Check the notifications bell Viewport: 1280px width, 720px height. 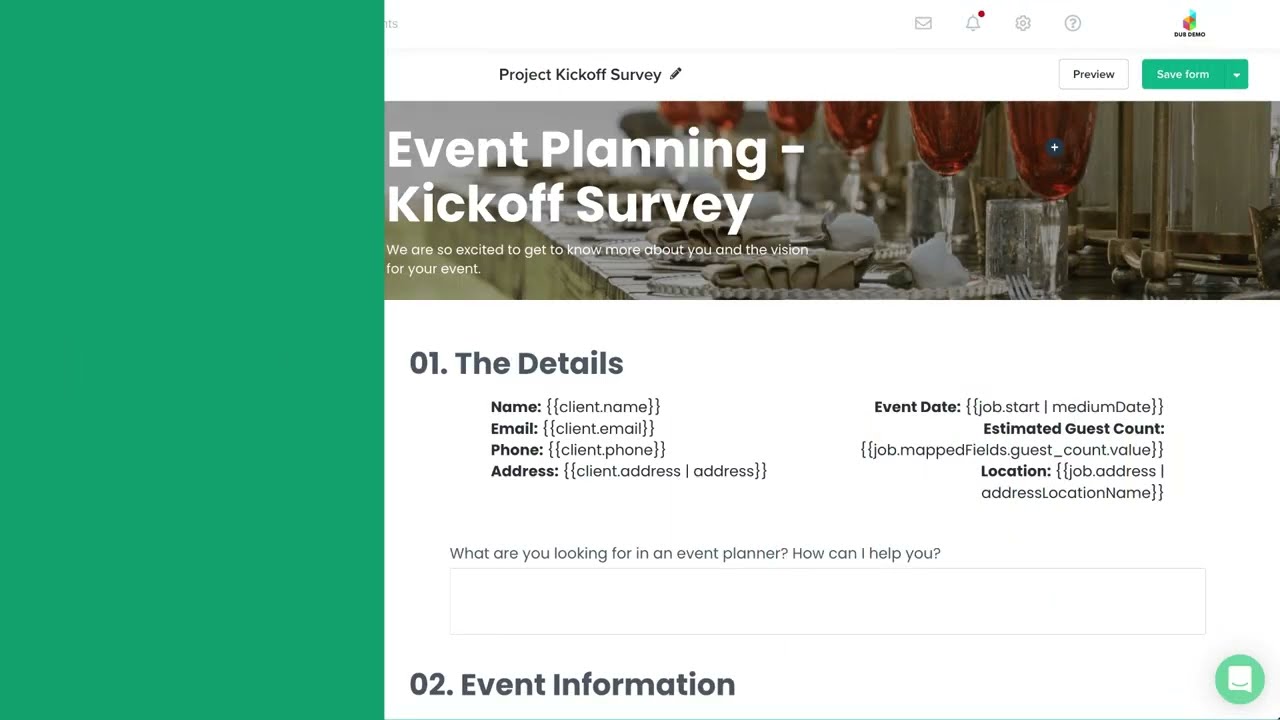[x=973, y=23]
